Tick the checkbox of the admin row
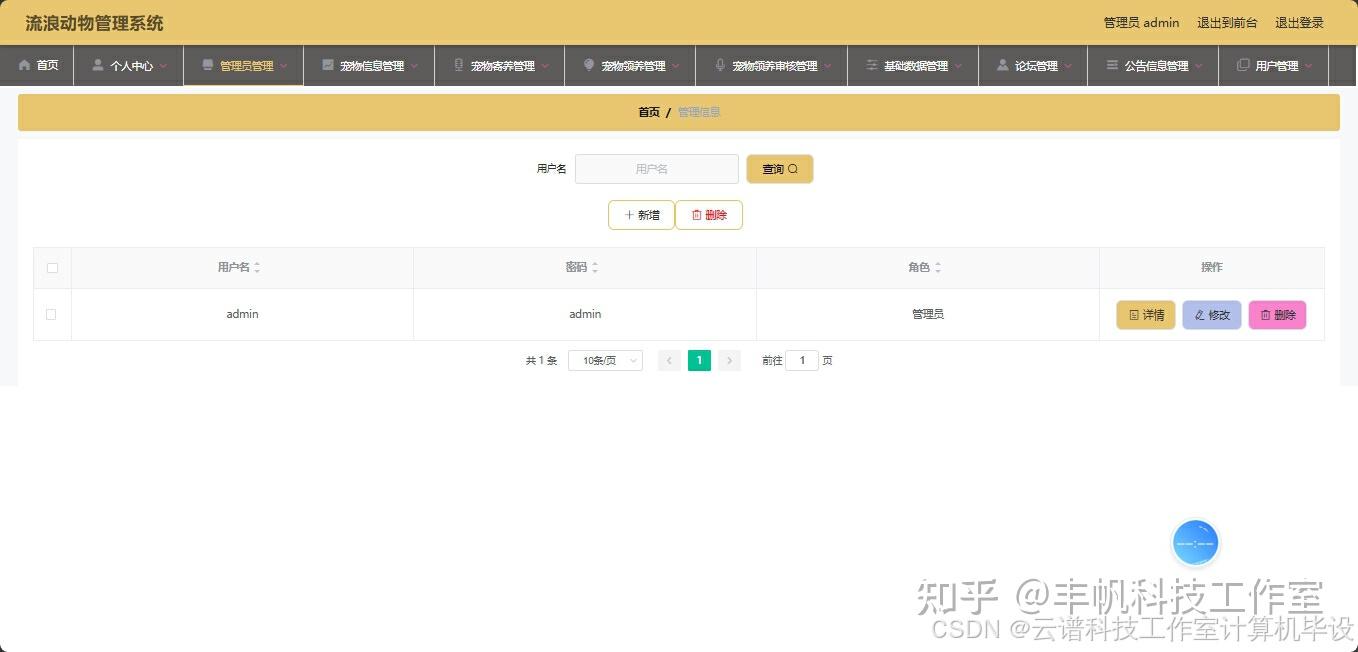The height and width of the screenshot is (652, 1358). point(51,314)
